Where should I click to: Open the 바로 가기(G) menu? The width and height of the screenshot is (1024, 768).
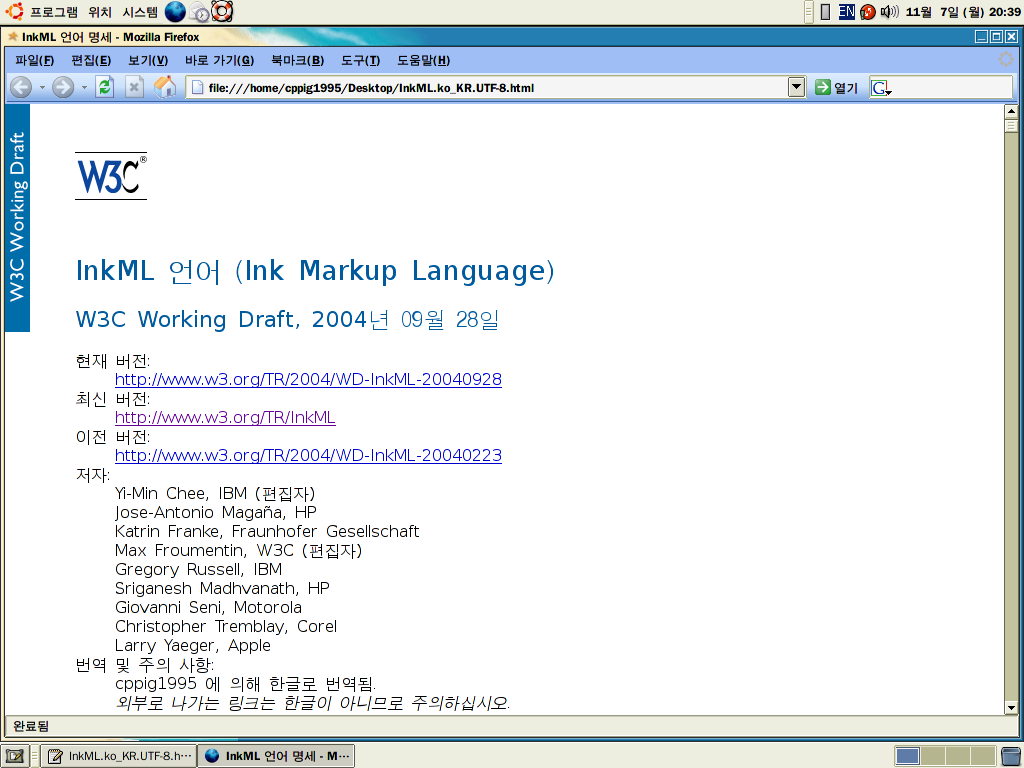tap(219, 61)
